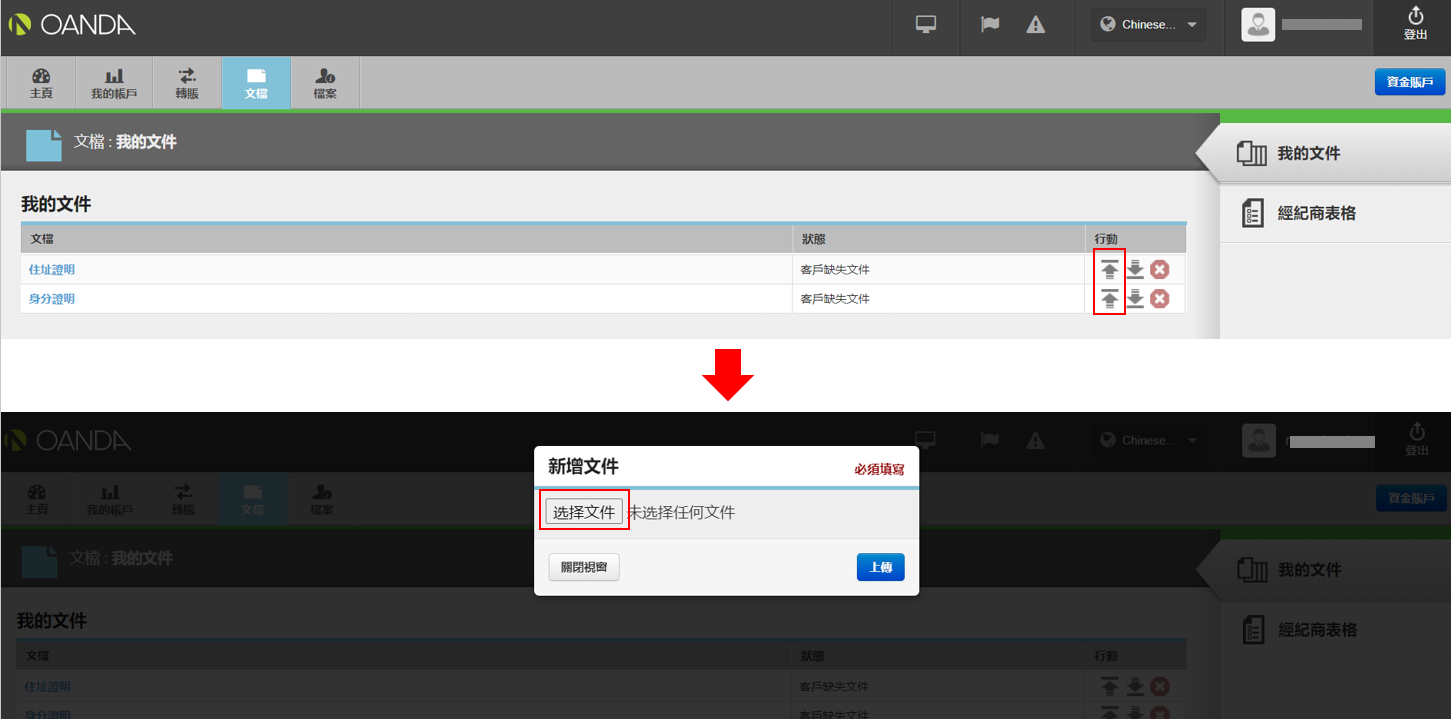Click the 登出 logout icon
The height and width of the screenshot is (719, 1451).
[x=1415, y=24]
